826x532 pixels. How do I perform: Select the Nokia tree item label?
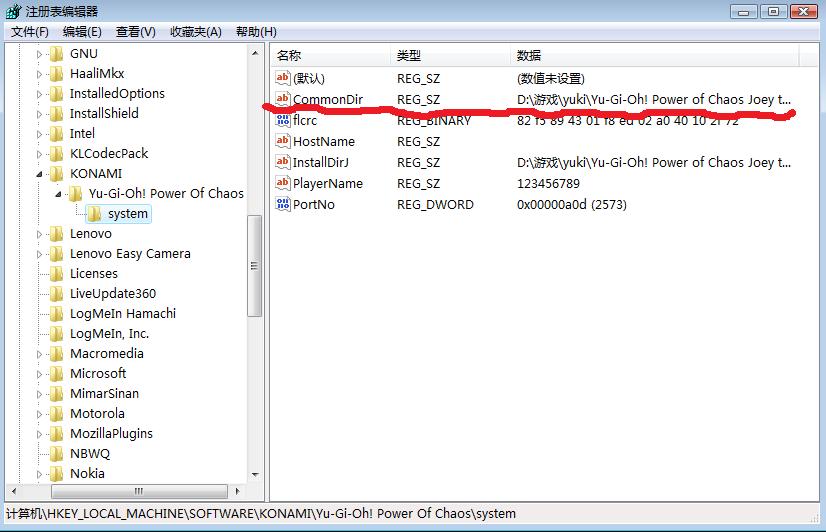pyautogui.click(x=87, y=474)
